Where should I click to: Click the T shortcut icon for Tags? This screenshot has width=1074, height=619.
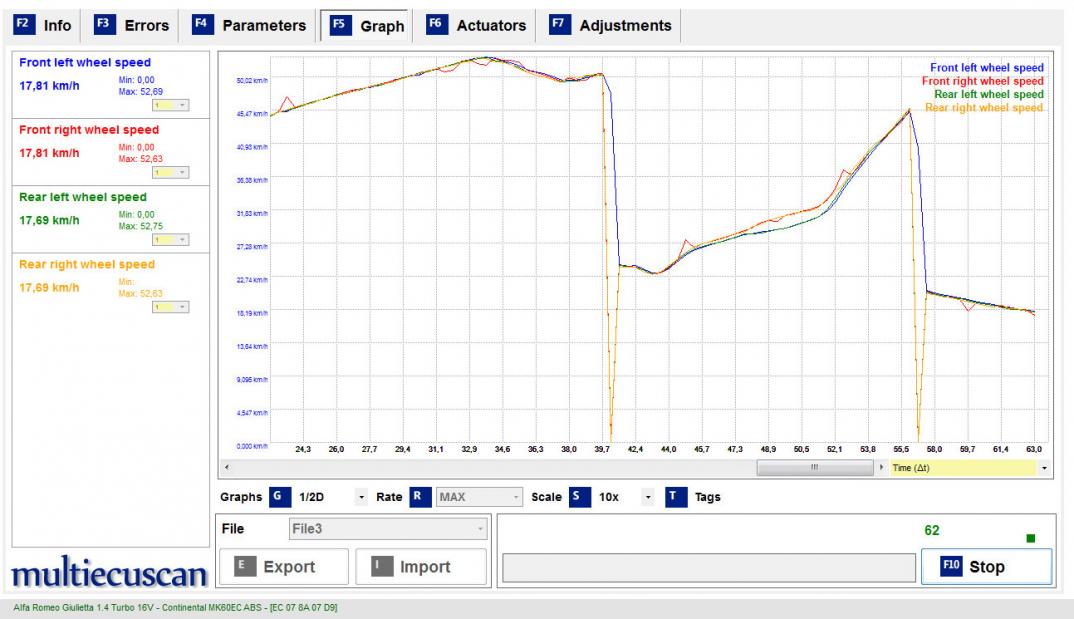point(675,496)
